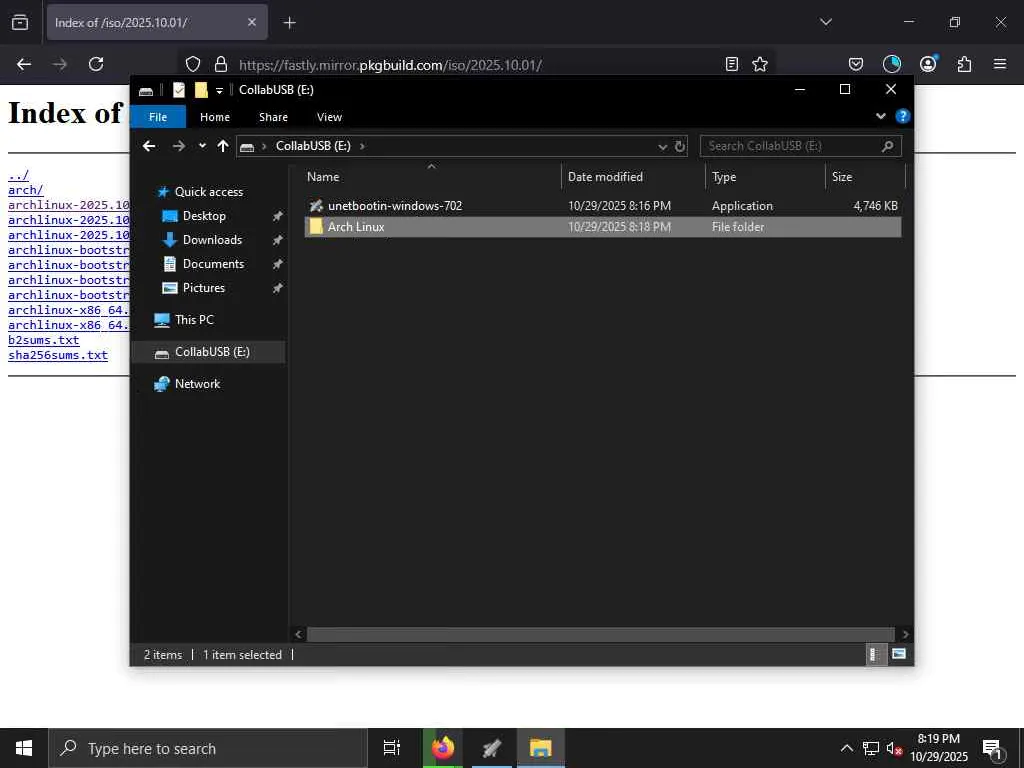Open Firefox account profile icon
The width and height of the screenshot is (1024, 768).
928,63
